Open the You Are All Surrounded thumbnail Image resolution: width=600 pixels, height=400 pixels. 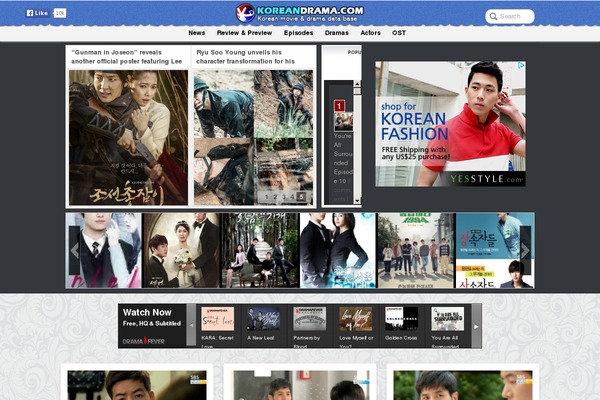click(x=447, y=318)
